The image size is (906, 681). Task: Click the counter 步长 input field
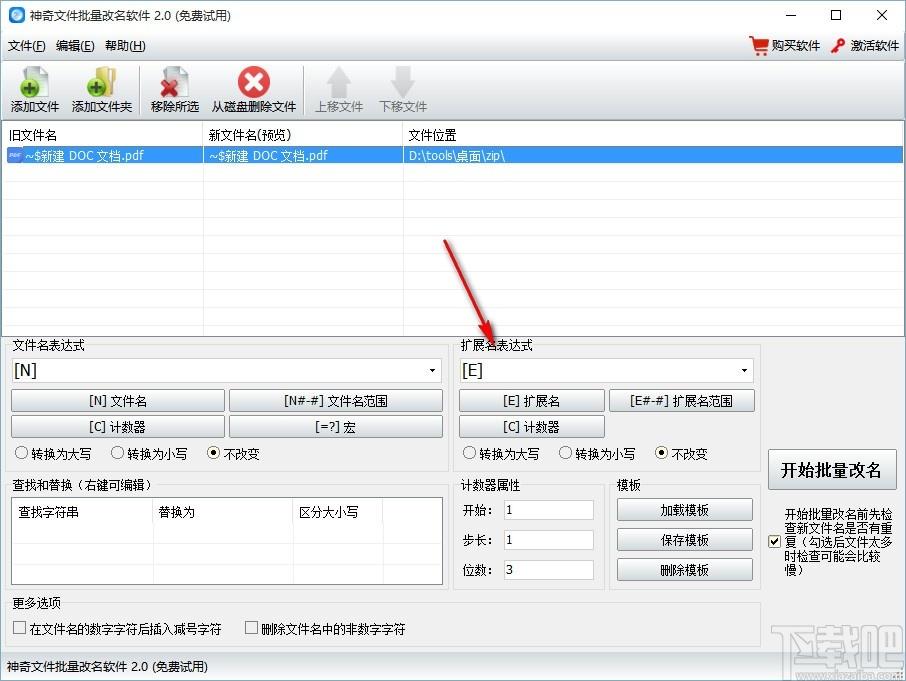(548, 540)
